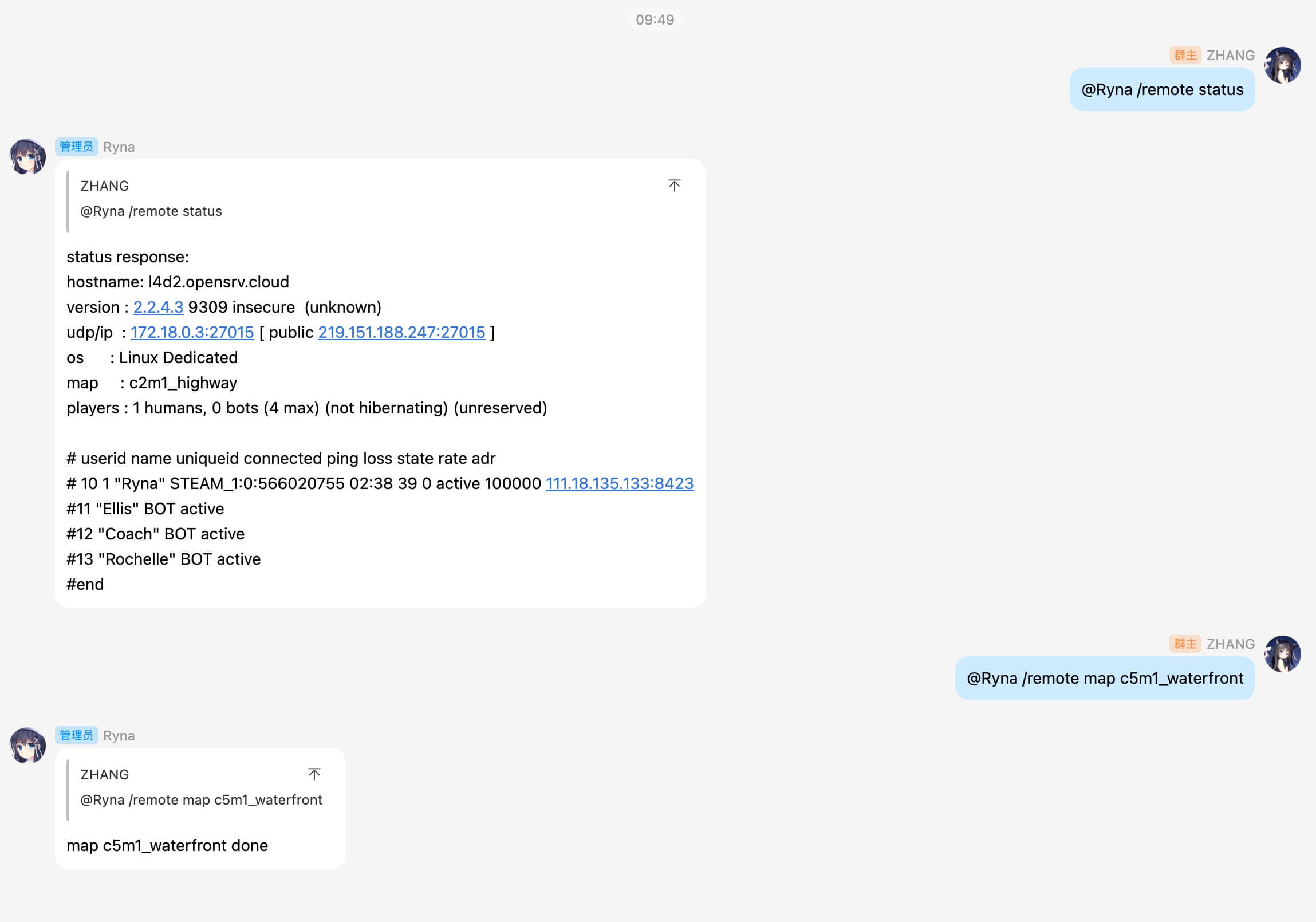Click the 群主 badge on first ZHANG message
Image resolution: width=1316 pixels, height=922 pixels.
click(1185, 55)
